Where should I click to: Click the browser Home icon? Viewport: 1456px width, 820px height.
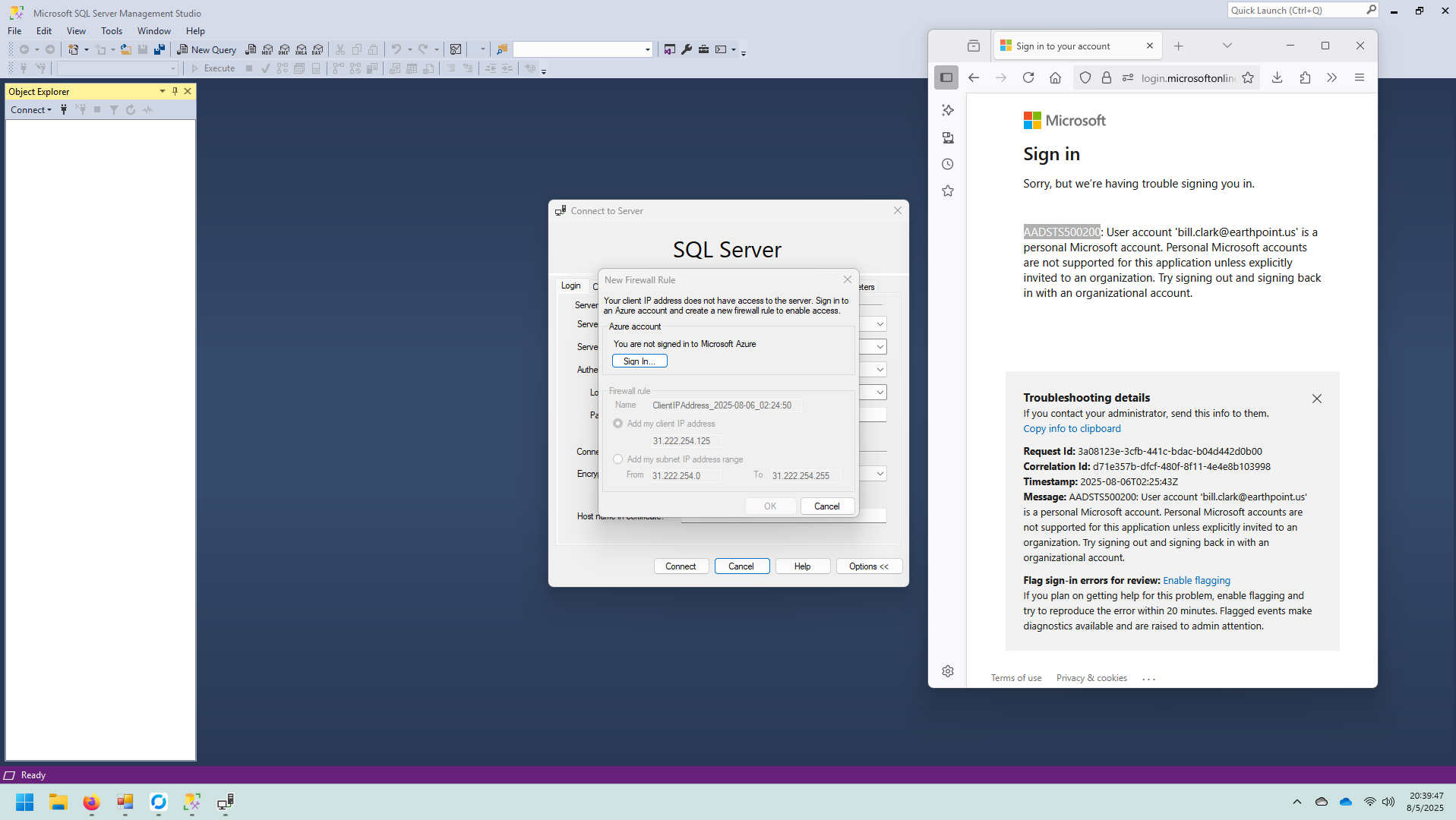click(1055, 77)
